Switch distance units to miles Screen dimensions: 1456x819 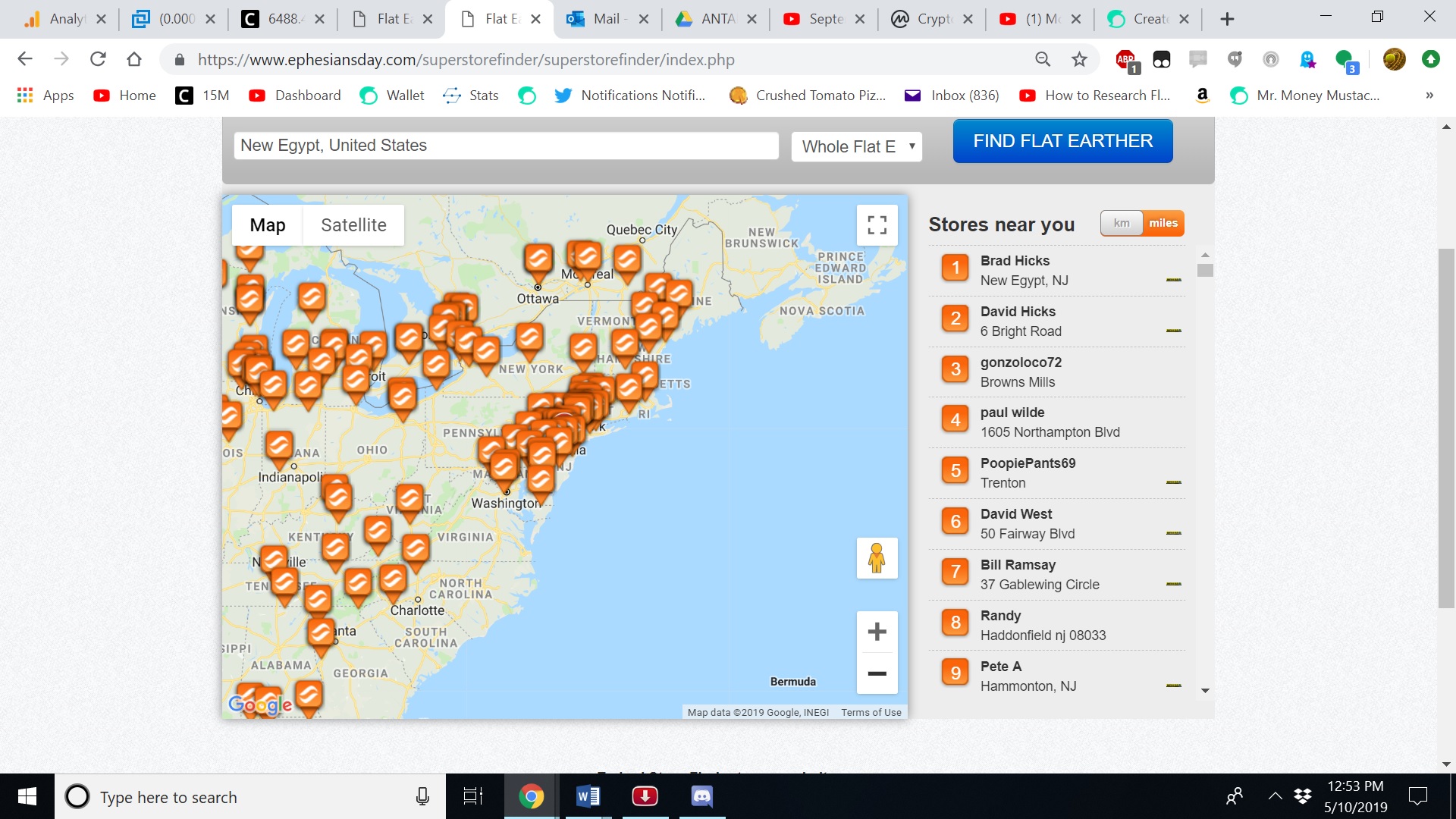pos(1163,223)
